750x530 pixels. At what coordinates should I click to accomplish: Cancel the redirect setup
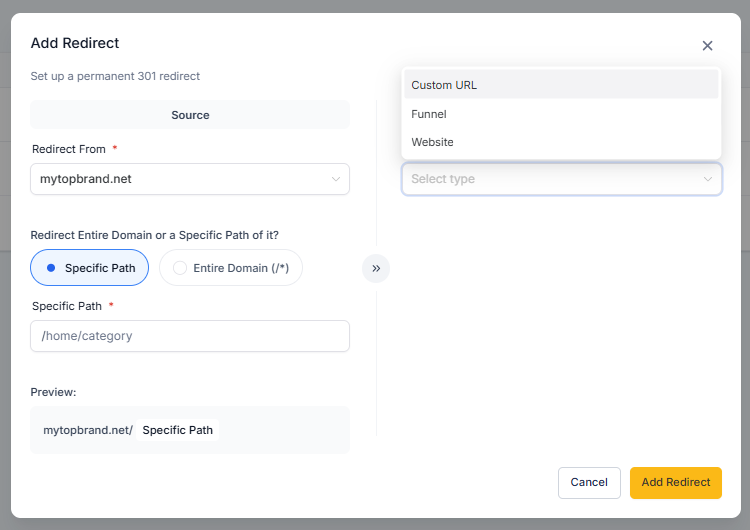589,482
